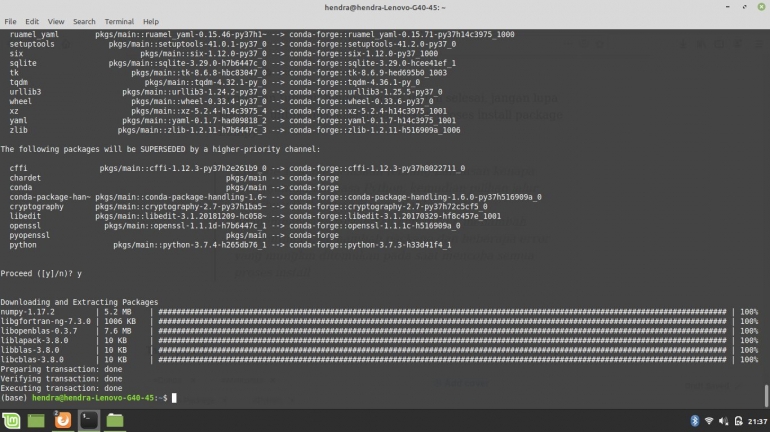Click the cryptography package row name
The height and width of the screenshot is (432, 770).
pyautogui.click(x=36, y=207)
